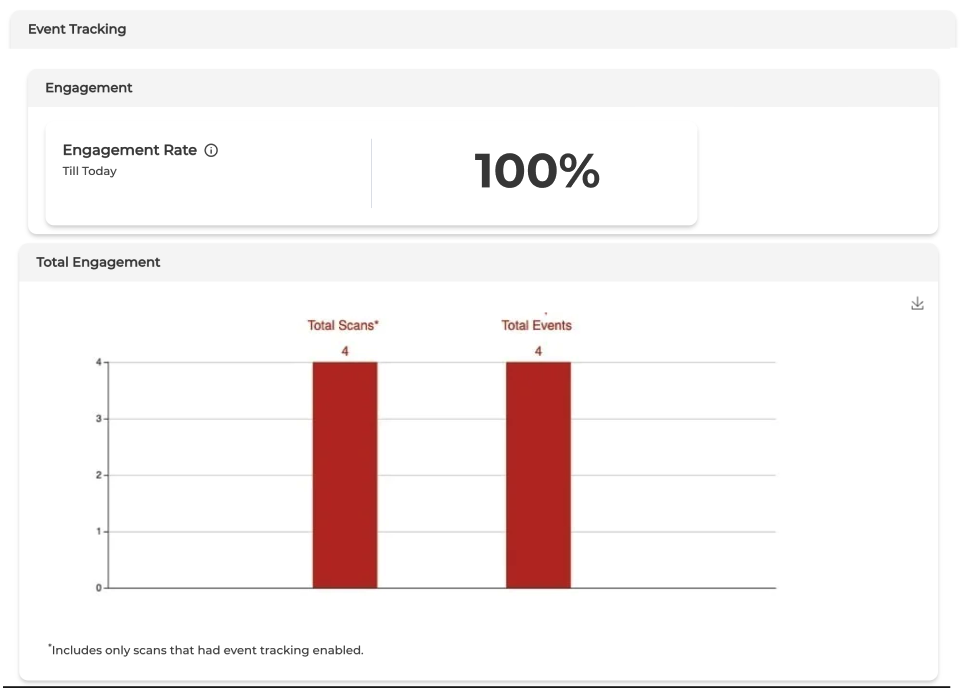Click the 100% engagement rate value
962x688 pixels.
tap(536, 172)
